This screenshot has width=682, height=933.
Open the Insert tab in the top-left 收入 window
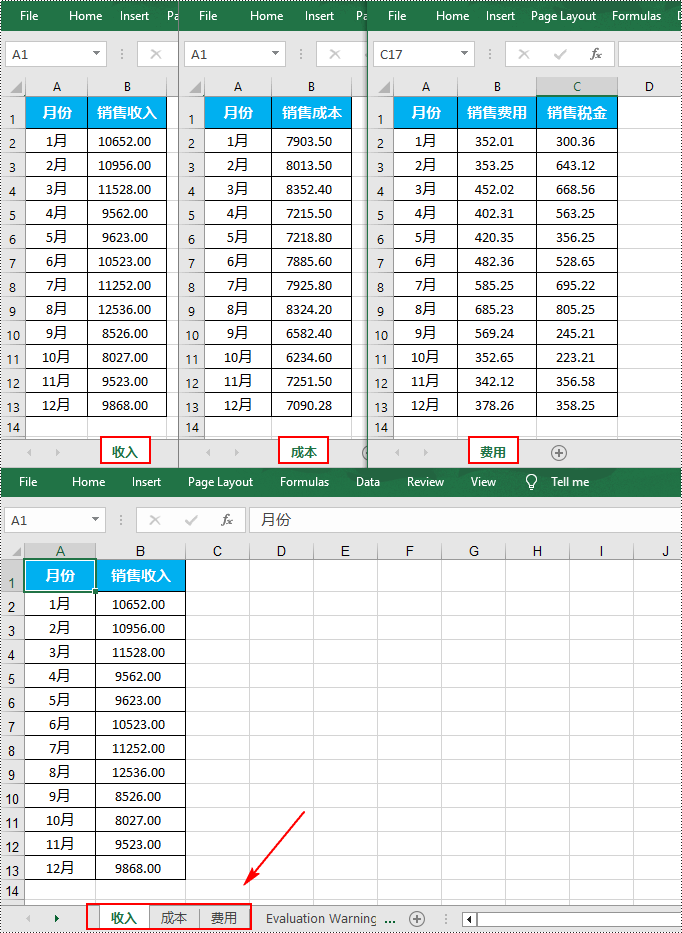(134, 16)
